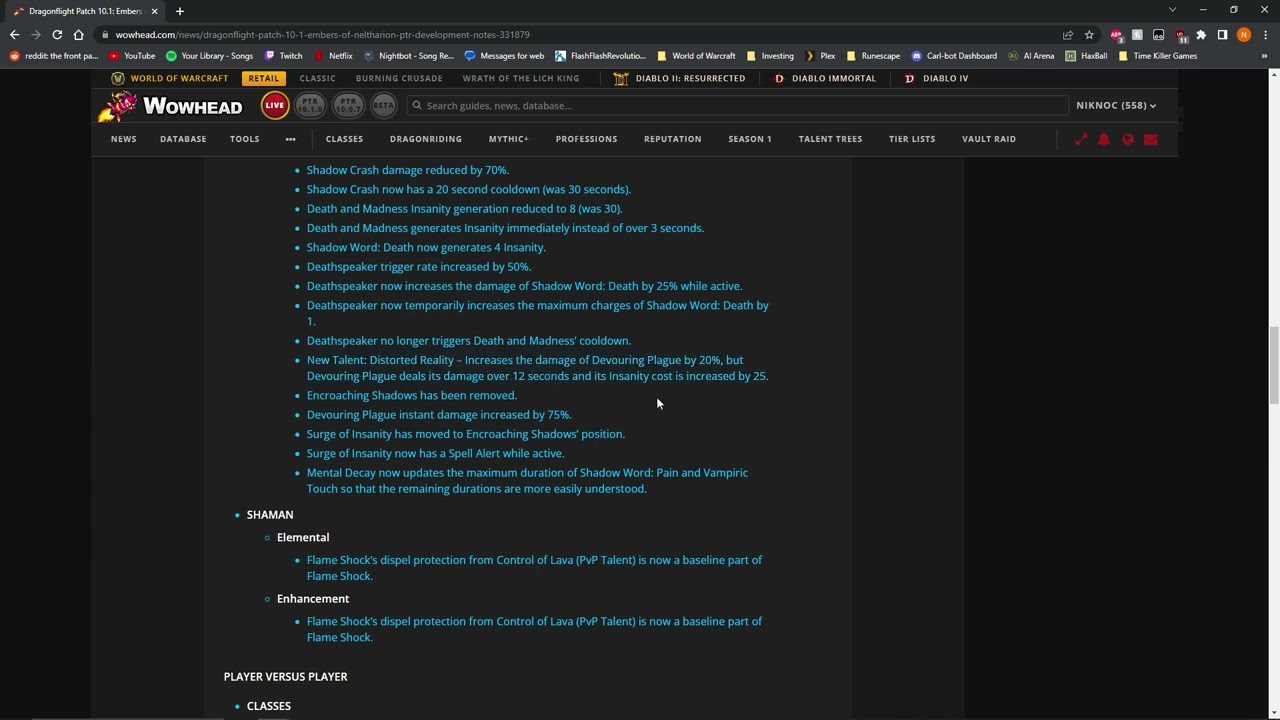Open the NEWS menu
The width and height of the screenshot is (1280, 720).
[124, 139]
